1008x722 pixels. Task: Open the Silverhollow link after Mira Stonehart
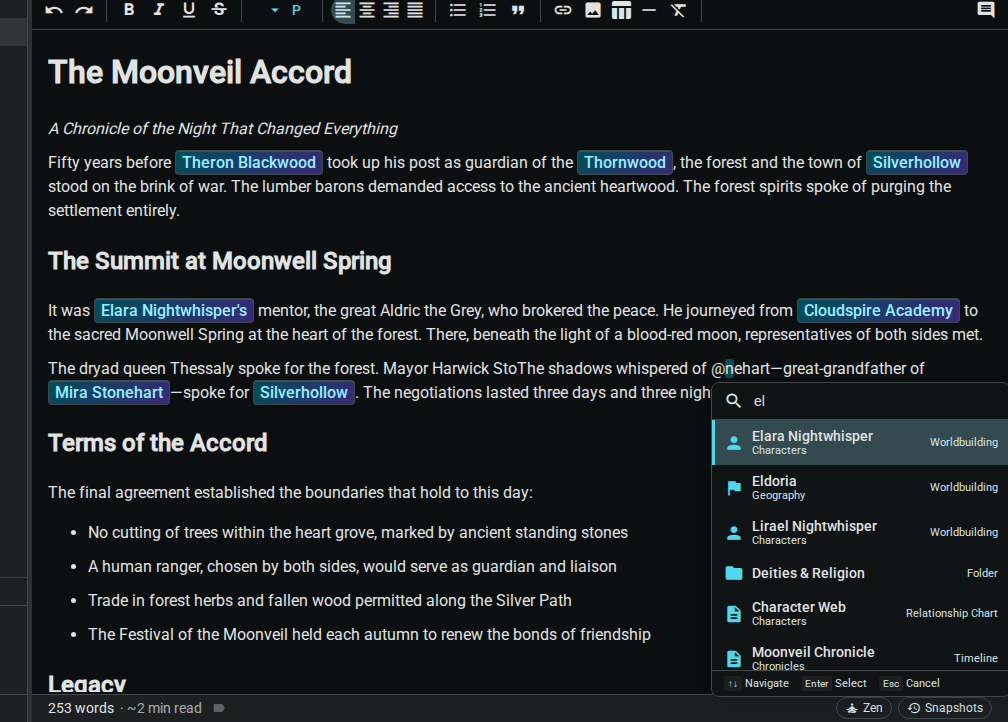click(303, 393)
